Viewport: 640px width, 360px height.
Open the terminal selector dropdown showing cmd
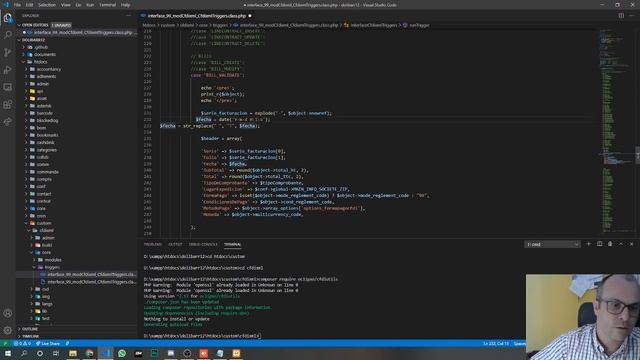(x=552, y=244)
